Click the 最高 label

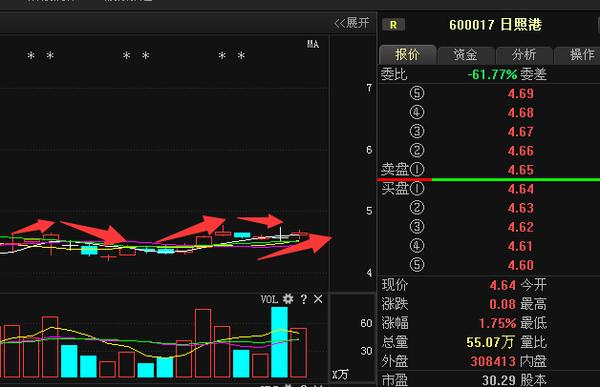pyautogui.click(x=533, y=304)
